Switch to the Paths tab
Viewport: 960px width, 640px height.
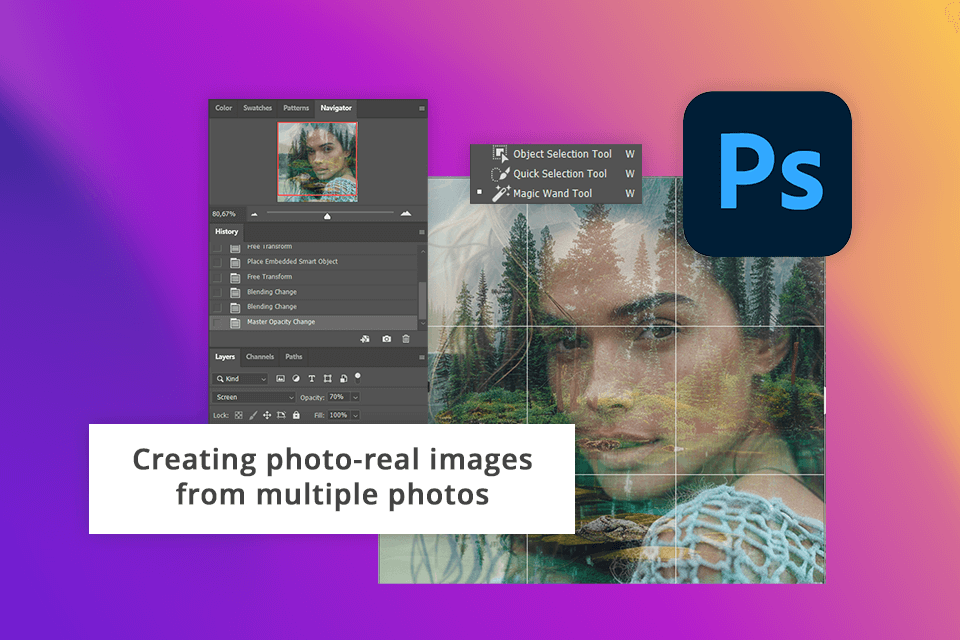click(293, 356)
